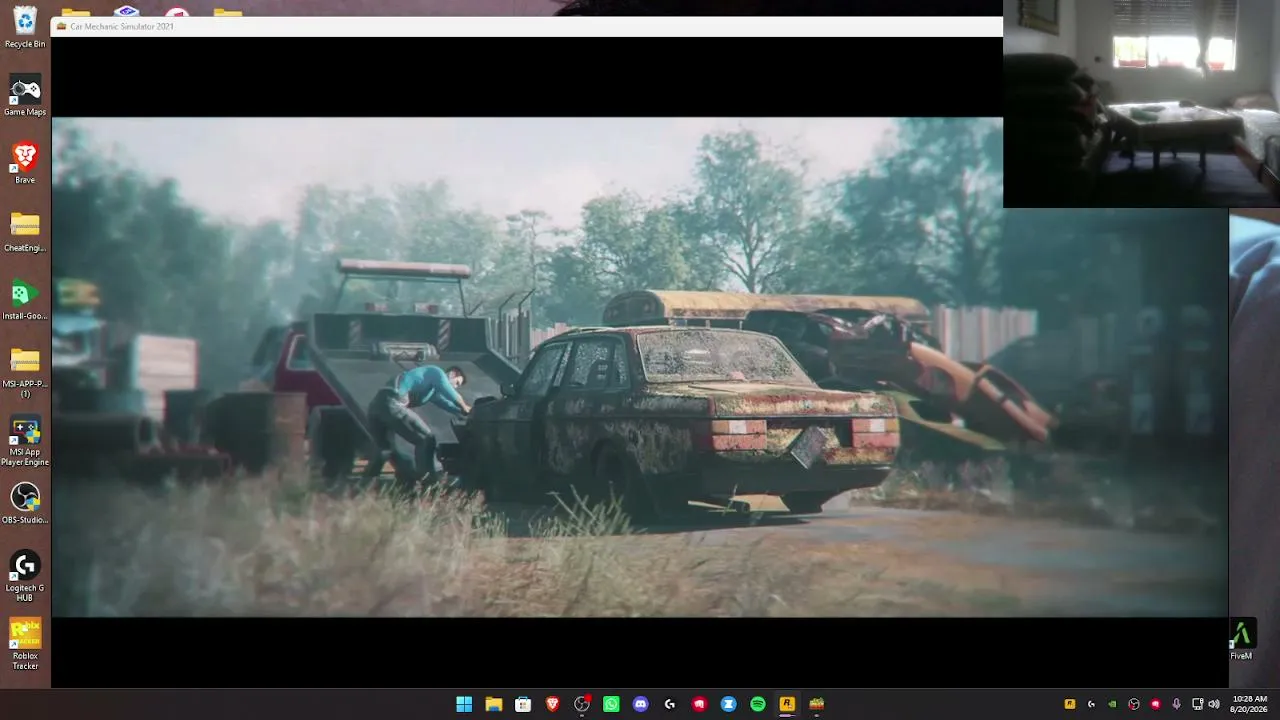Select the Install-Goo... desktop shortcut
The image size is (1280, 720).
coord(25,299)
